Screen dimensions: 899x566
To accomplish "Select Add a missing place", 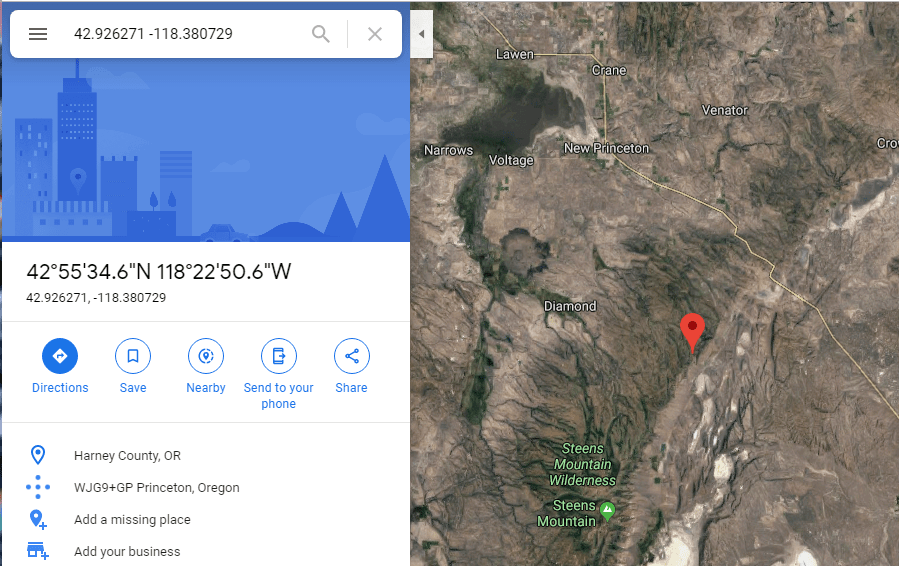I will 132,520.
